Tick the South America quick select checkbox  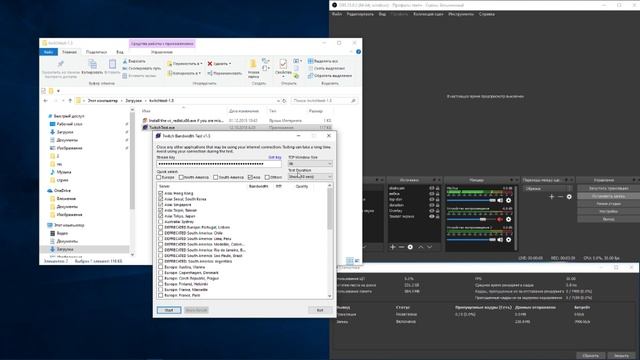[x=216, y=177]
